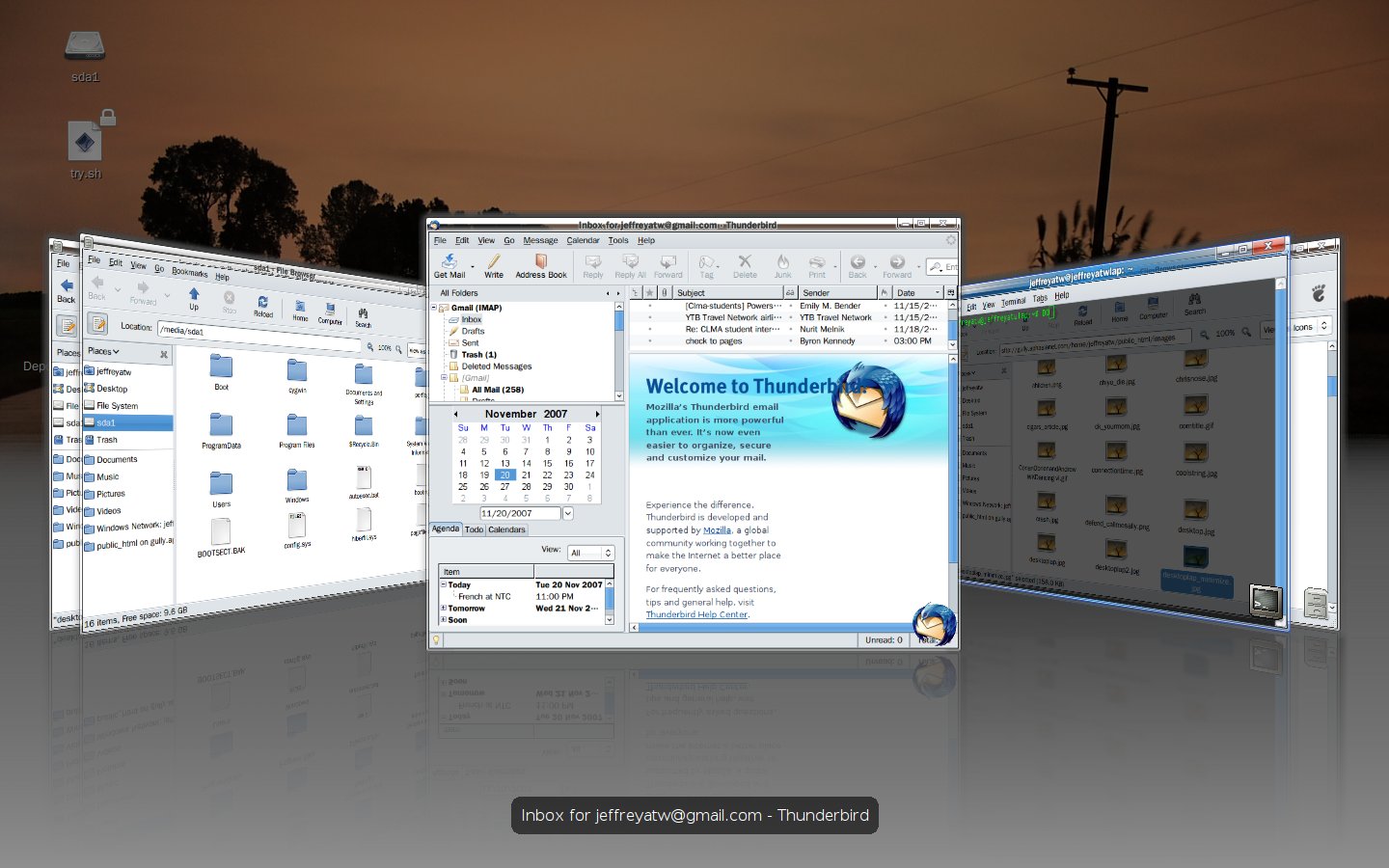
Task: Click the Back navigation icon in Thunderbird
Action: point(858,261)
